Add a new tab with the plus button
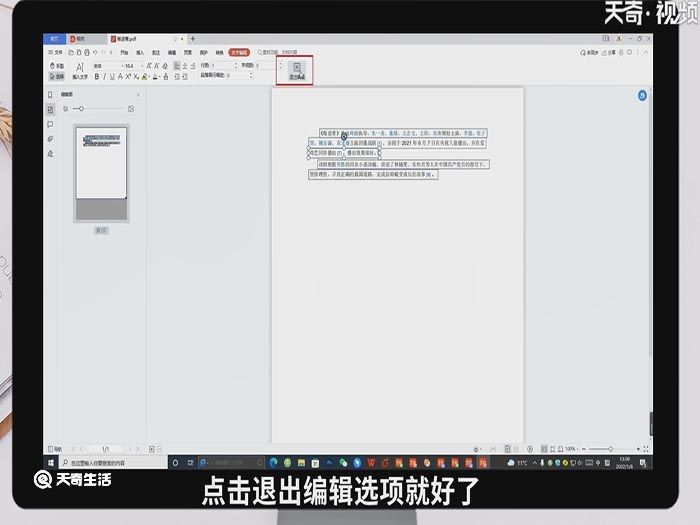This screenshot has width=700, height=525. tap(193, 39)
